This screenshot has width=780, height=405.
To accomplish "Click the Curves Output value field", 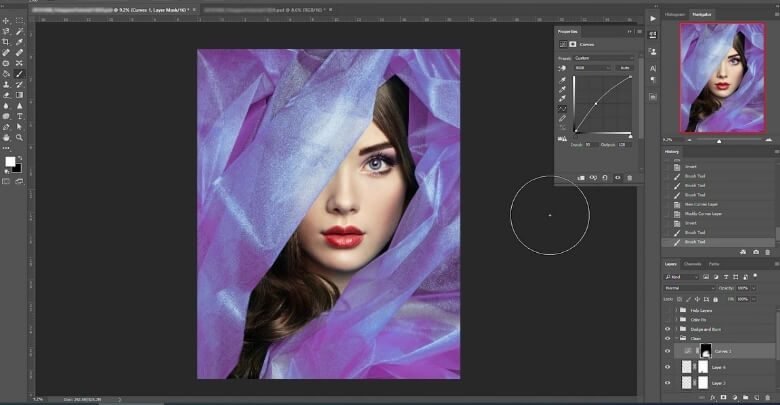I will pos(624,145).
